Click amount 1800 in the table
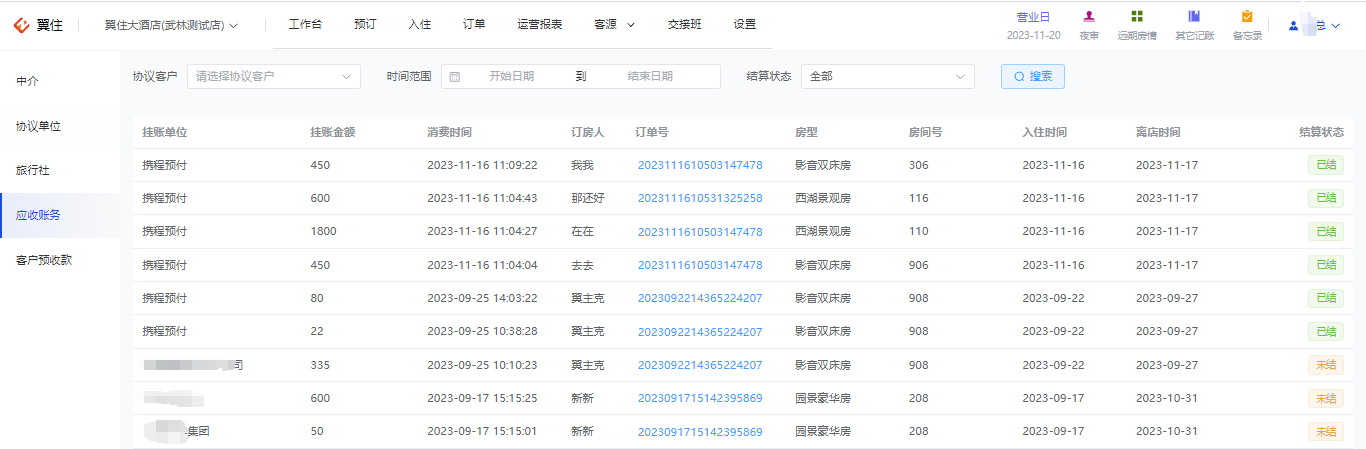The image size is (1366, 449). (323, 232)
